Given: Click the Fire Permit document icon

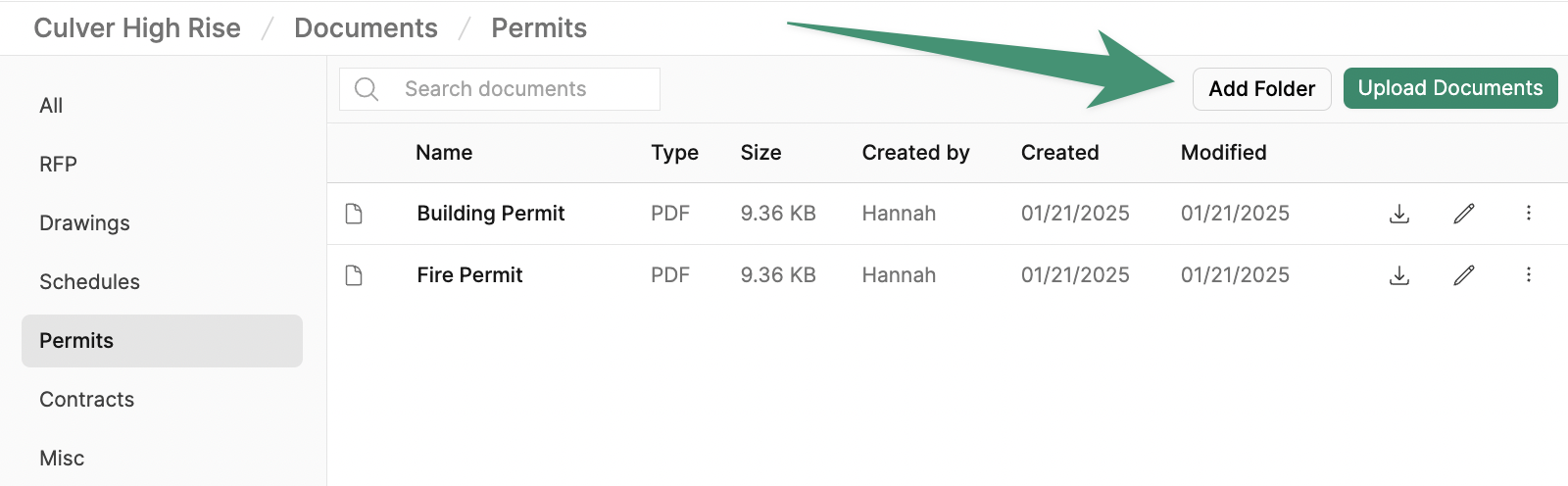Looking at the screenshot, I should 354,275.
